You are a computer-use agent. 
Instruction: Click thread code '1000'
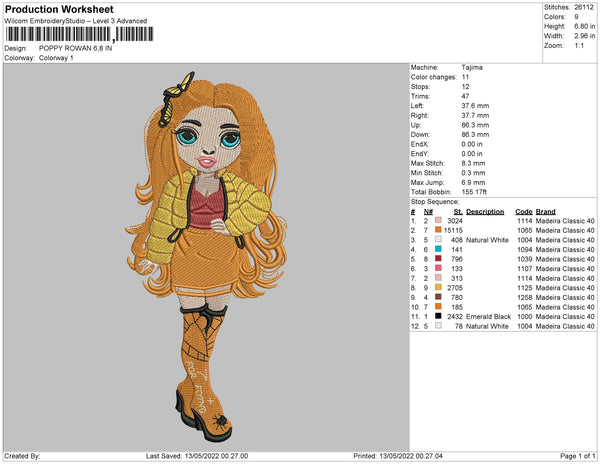tap(524, 317)
